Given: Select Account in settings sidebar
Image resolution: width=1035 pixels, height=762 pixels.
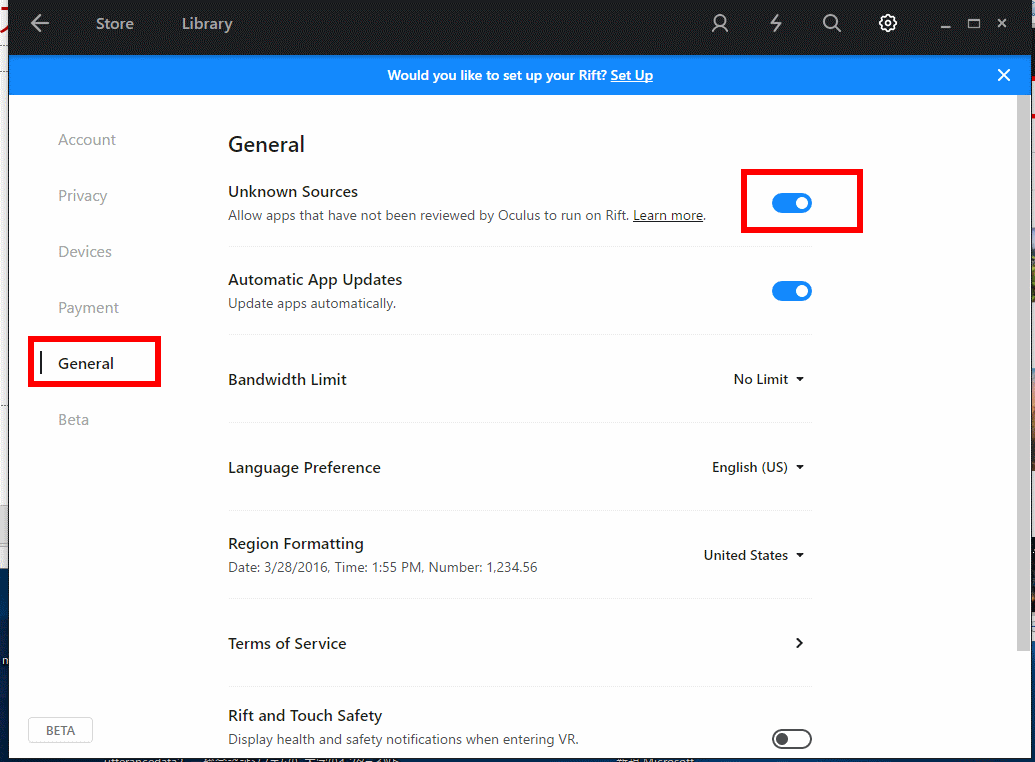Looking at the screenshot, I should pos(86,139).
